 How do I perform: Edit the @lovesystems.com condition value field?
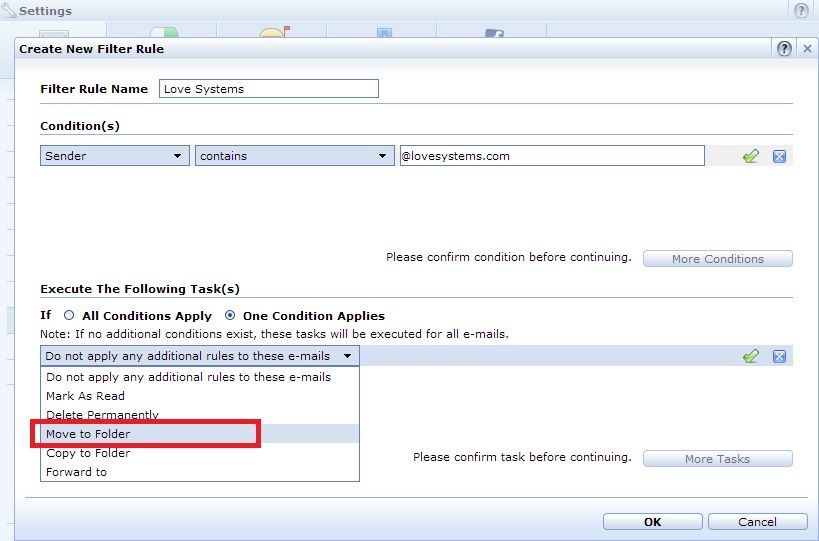(x=552, y=156)
